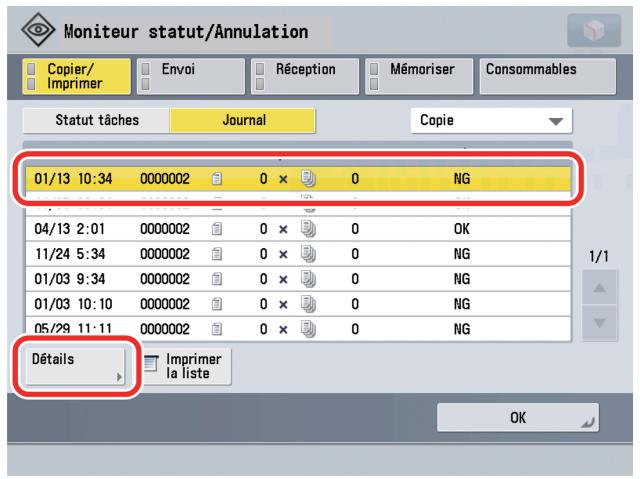The image size is (640, 479).
Task: Click Imprimer la liste button
Action: [x=187, y=366]
